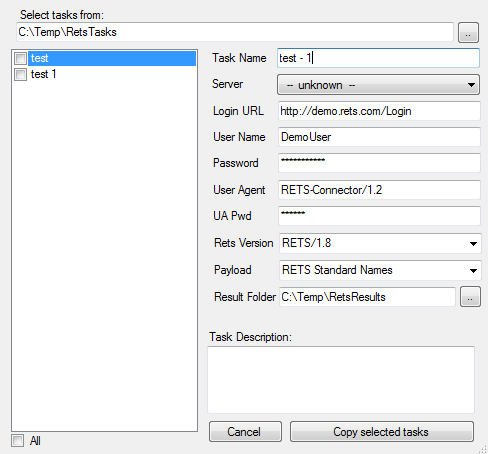Viewport: 488px width, 454px height.
Task: Click the window resize grip corner
Action: [x=482, y=449]
